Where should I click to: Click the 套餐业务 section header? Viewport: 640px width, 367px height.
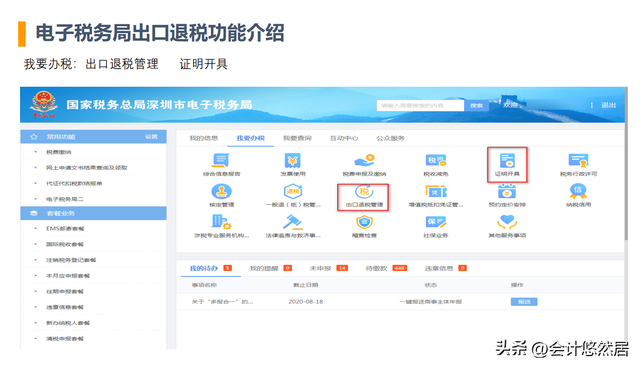click(93, 213)
